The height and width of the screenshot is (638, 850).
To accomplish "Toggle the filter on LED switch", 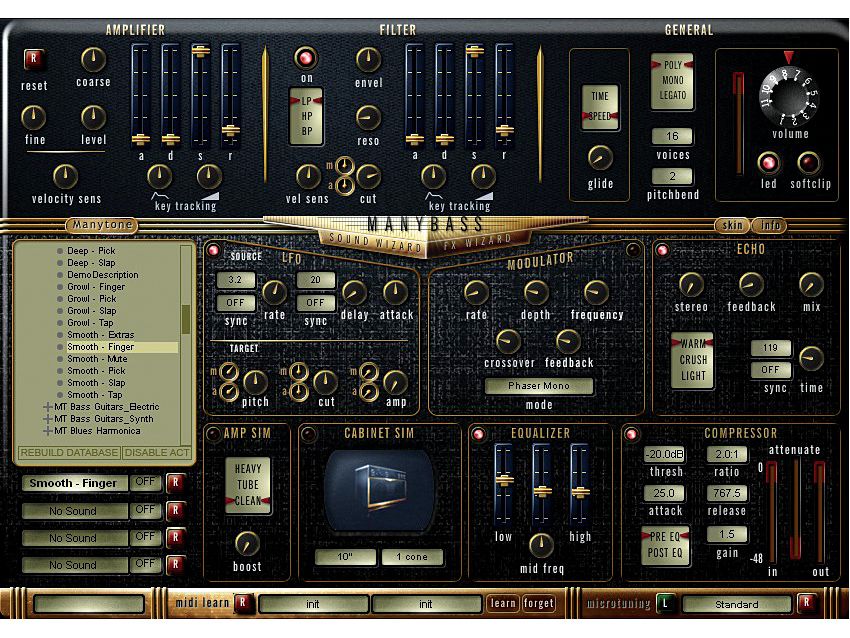I will click(x=307, y=60).
